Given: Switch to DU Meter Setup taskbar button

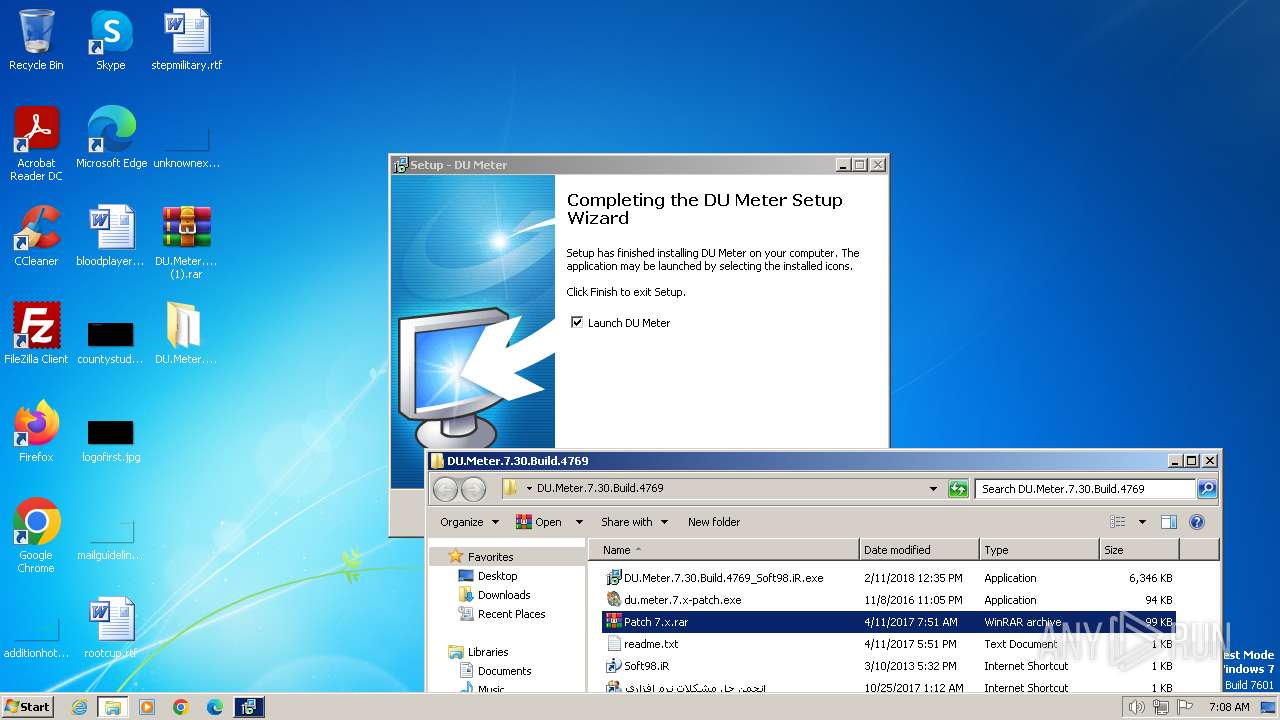Looking at the screenshot, I should 249,707.
